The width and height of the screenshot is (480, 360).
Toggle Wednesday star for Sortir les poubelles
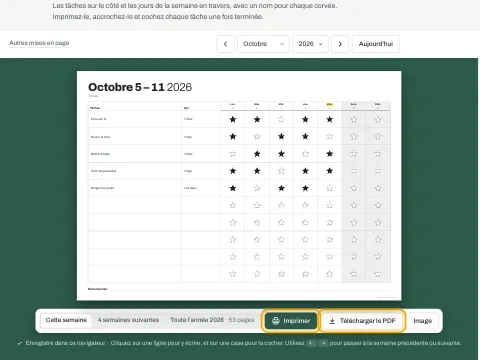pos(281,171)
